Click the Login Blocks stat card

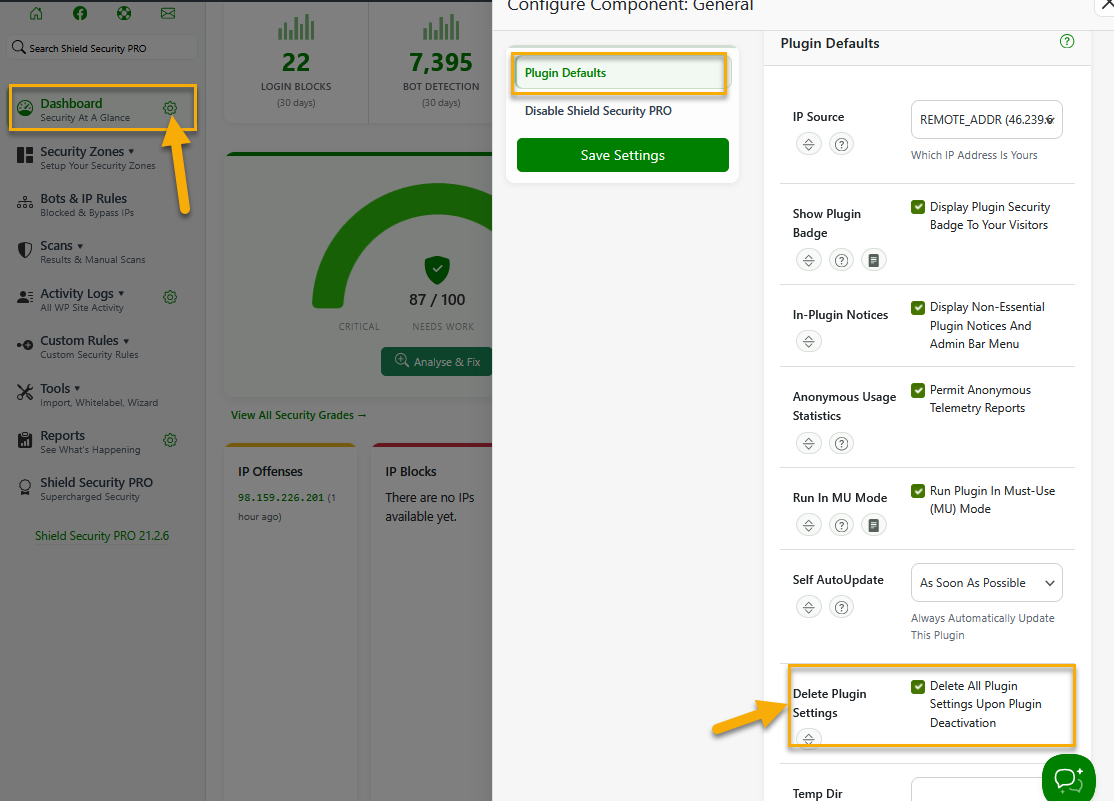click(x=296, y=63)
